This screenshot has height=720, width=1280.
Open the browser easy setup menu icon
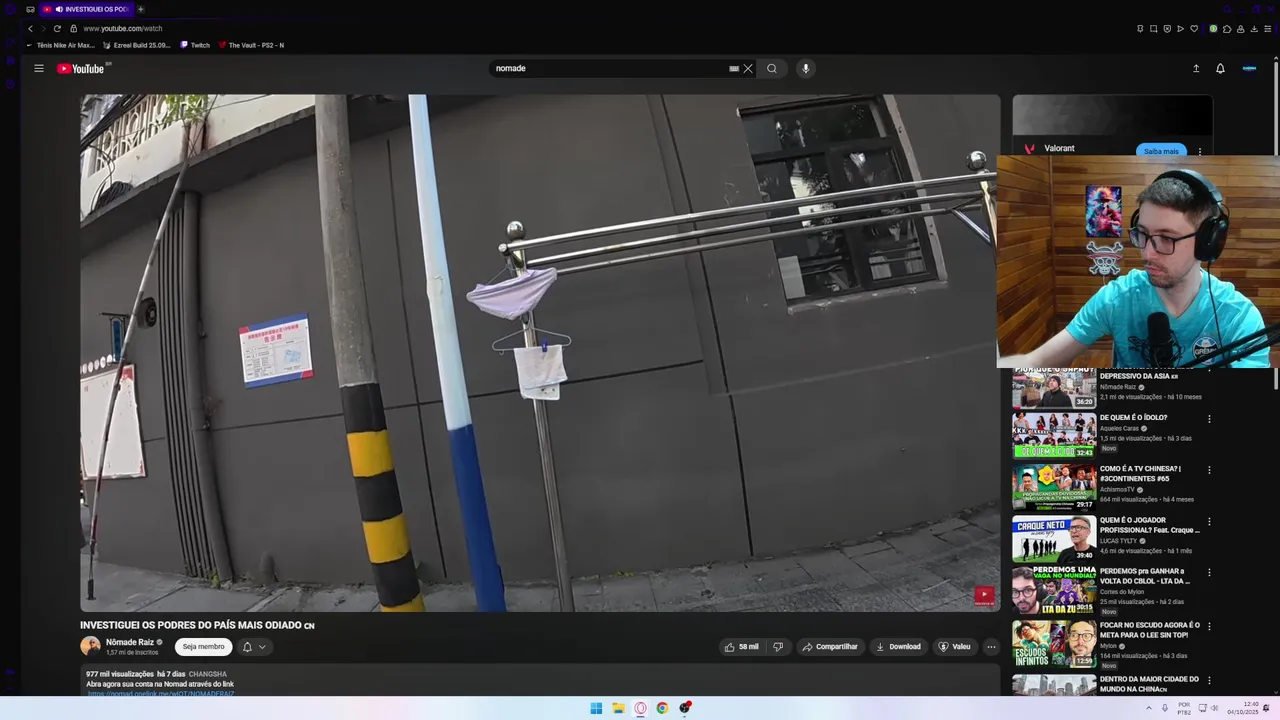[x=1268, y=28]
